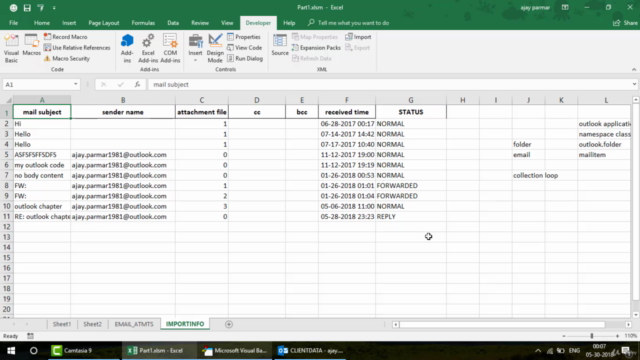Toggle Design Mode
This screenshot has height=360, width=640.
coord(215,48)
